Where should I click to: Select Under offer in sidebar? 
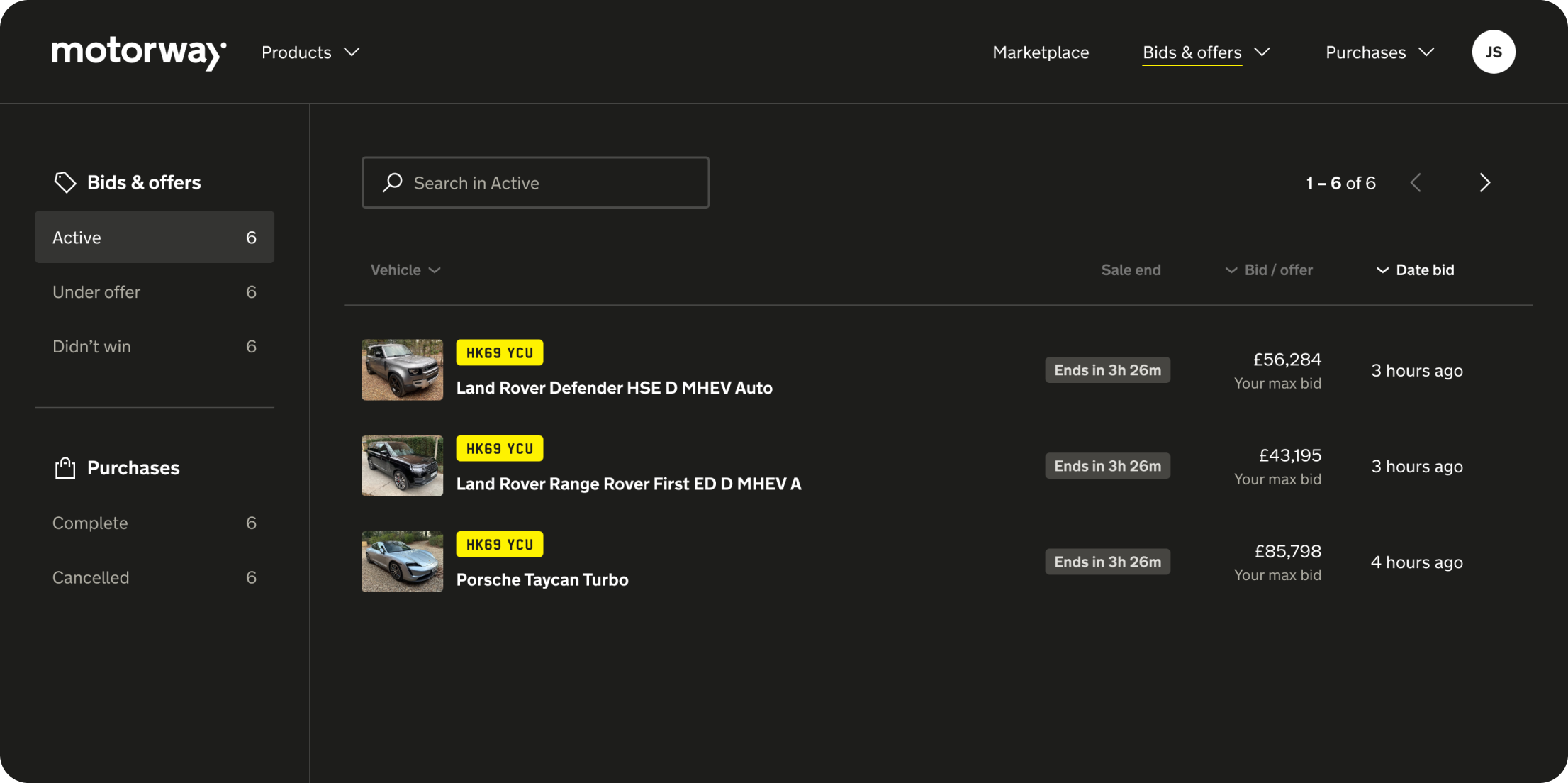(x=155, y=291)
